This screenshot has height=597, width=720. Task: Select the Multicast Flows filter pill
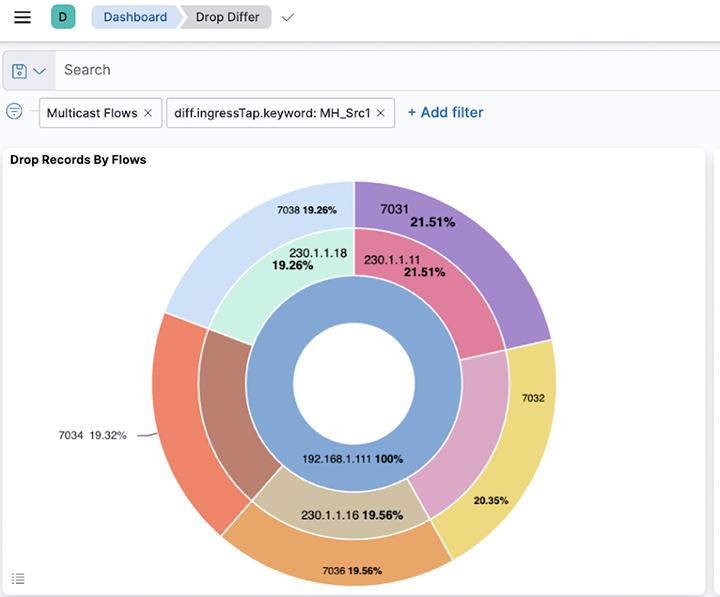pyautogui.click(x=91, y=113)
